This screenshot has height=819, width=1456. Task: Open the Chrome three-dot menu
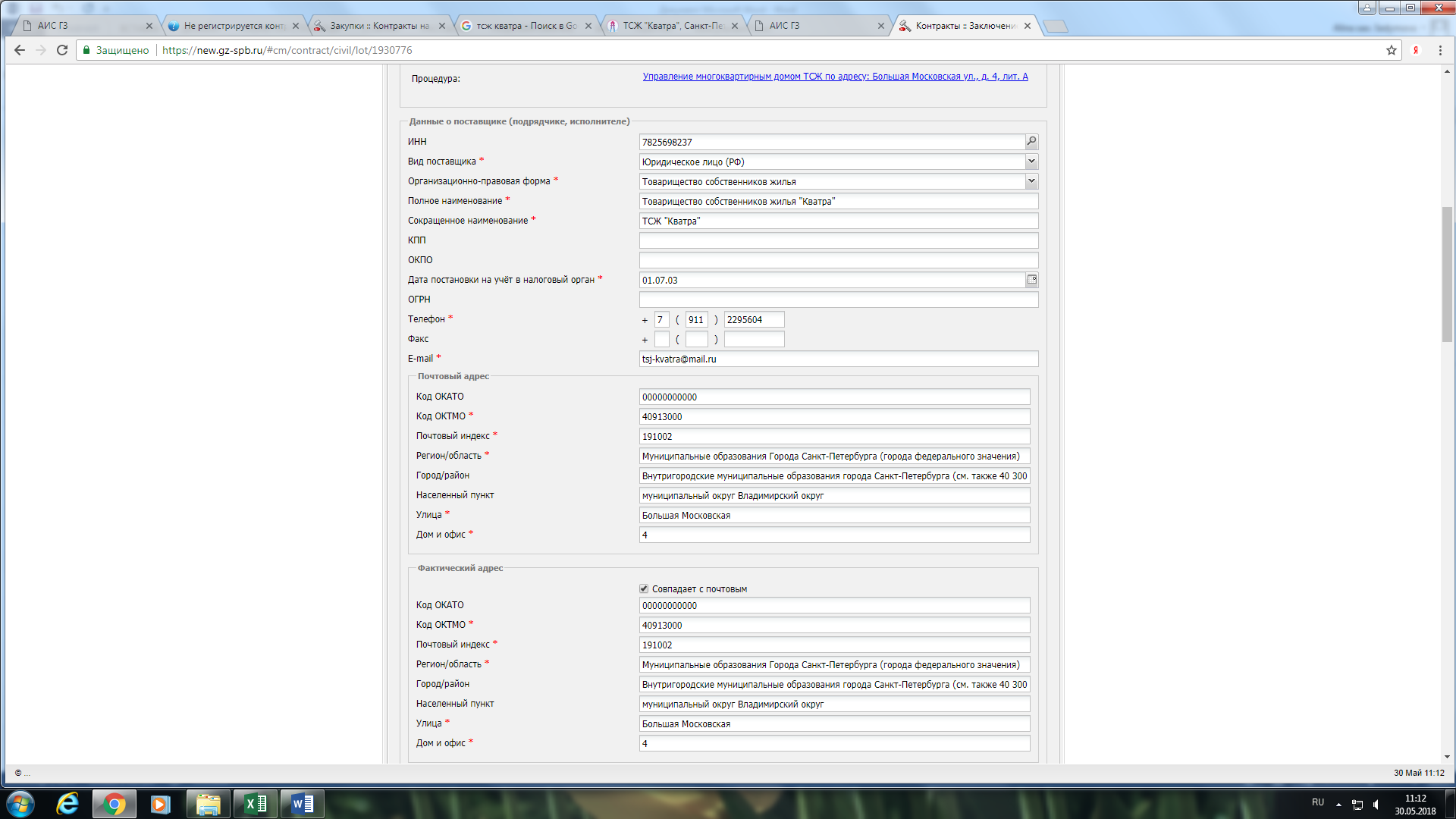(1440, 50)
